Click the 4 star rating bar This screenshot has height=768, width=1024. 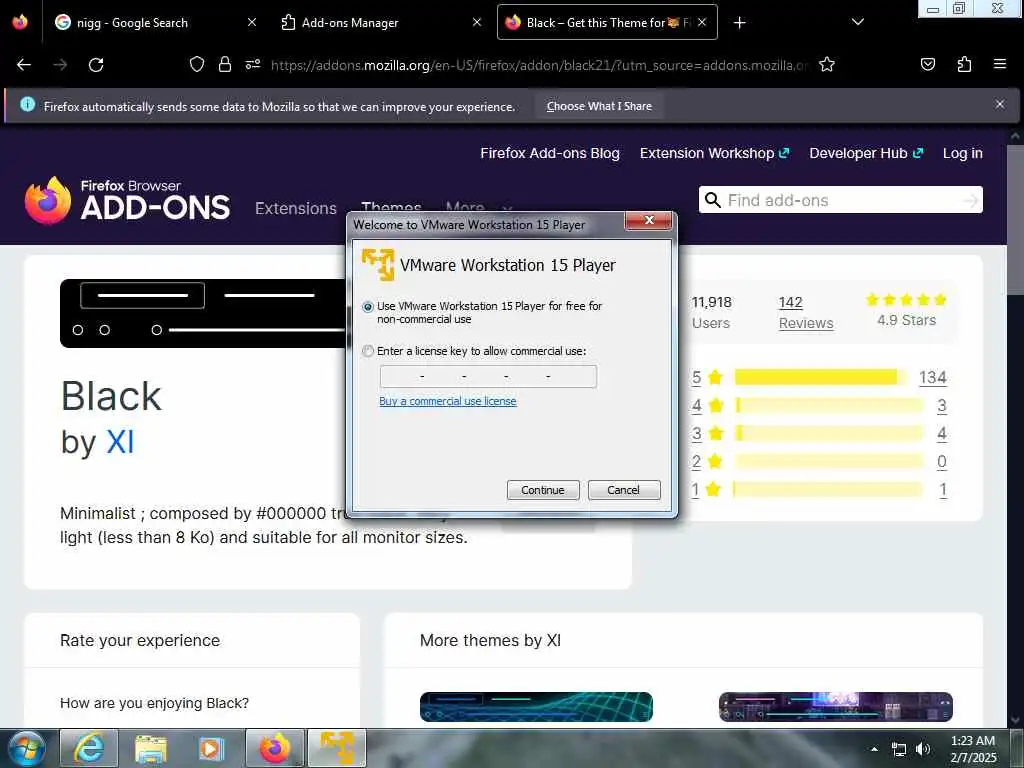828,406
